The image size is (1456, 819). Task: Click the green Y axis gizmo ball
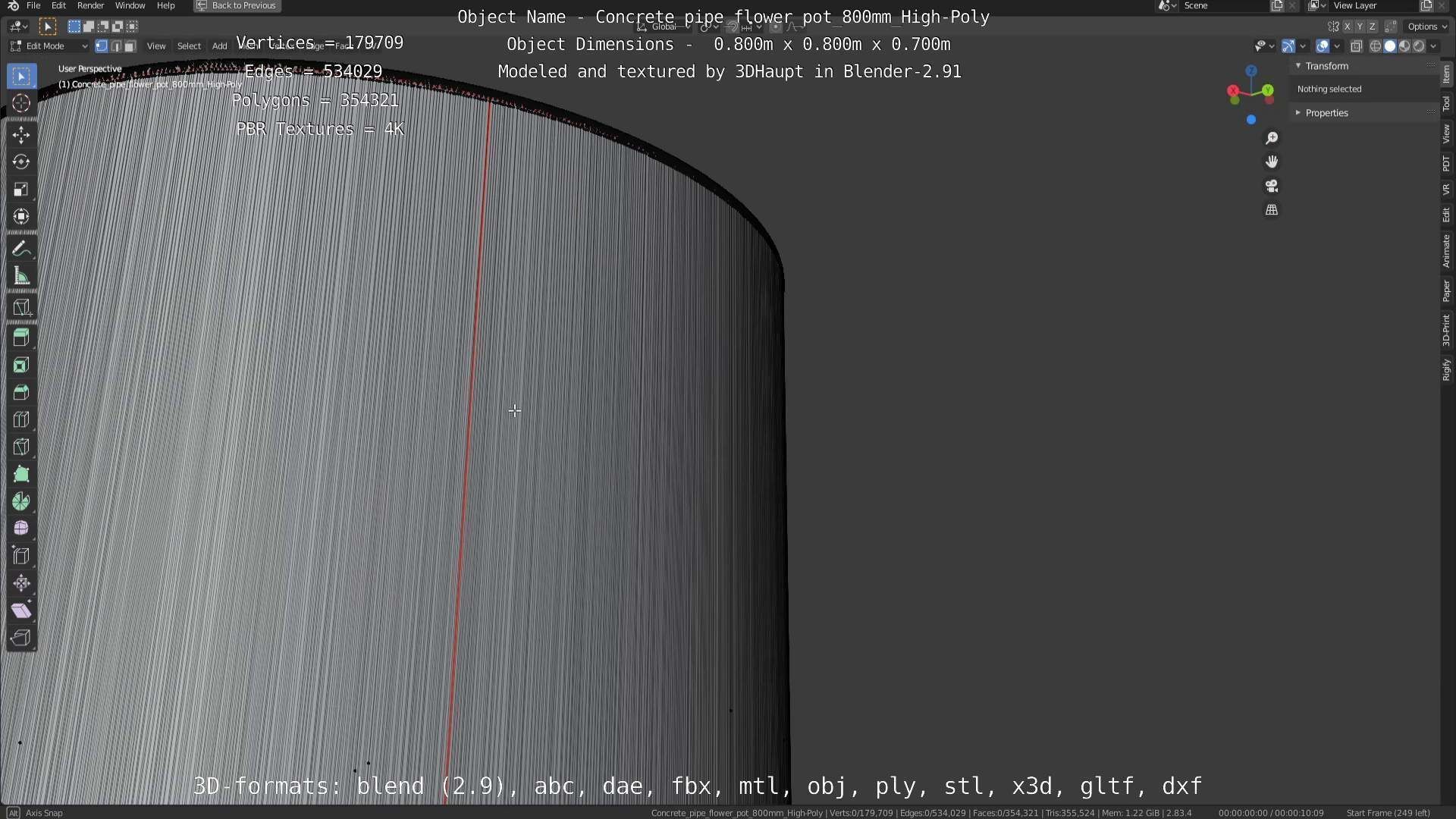tap(1268, 90)
